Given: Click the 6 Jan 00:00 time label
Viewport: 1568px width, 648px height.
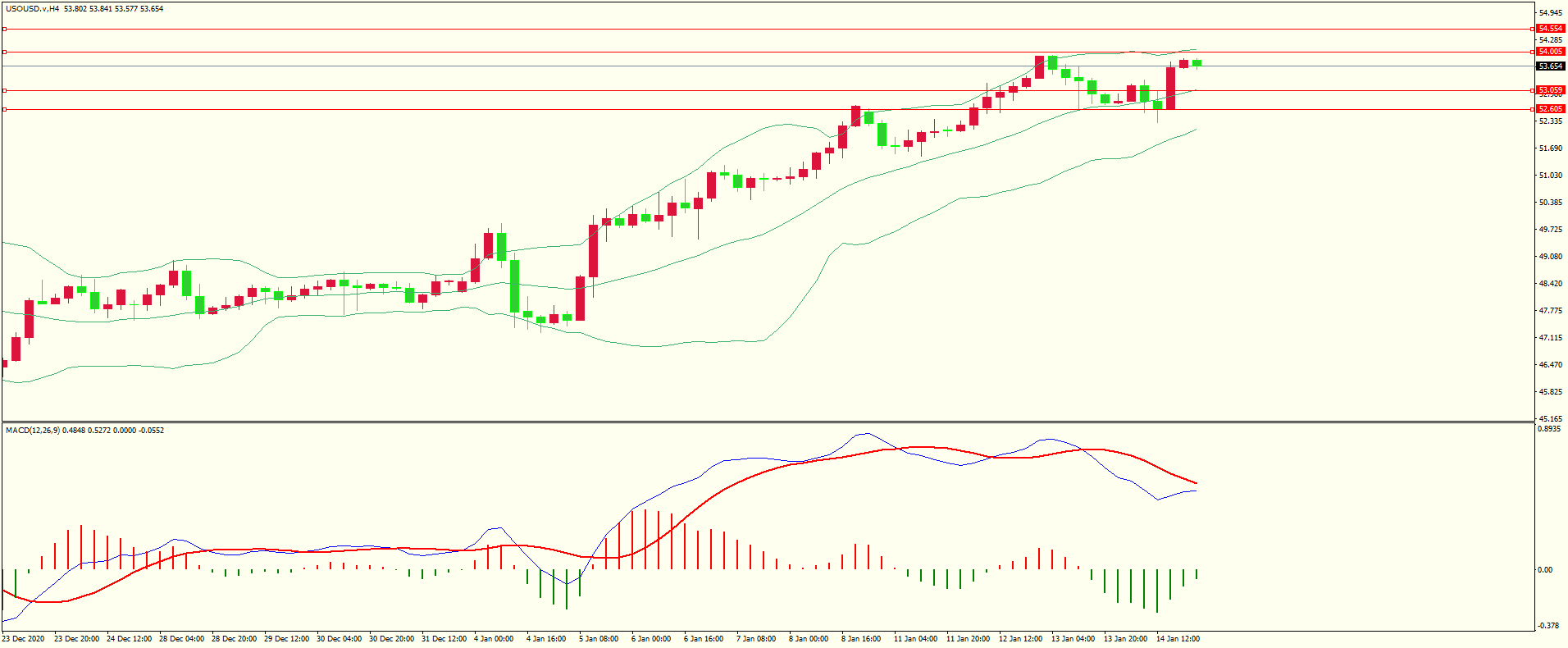Looking at the screenshot, I should (651, 639).
